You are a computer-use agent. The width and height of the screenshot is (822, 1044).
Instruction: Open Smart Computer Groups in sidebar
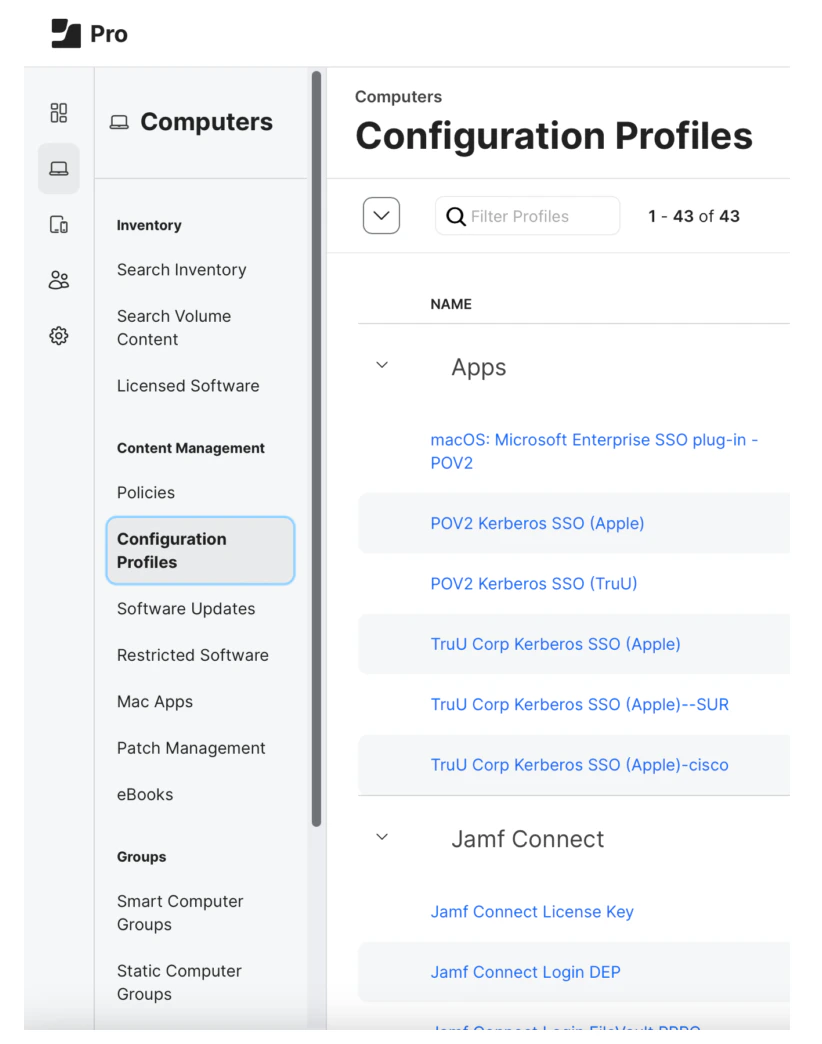click(180, 913)
